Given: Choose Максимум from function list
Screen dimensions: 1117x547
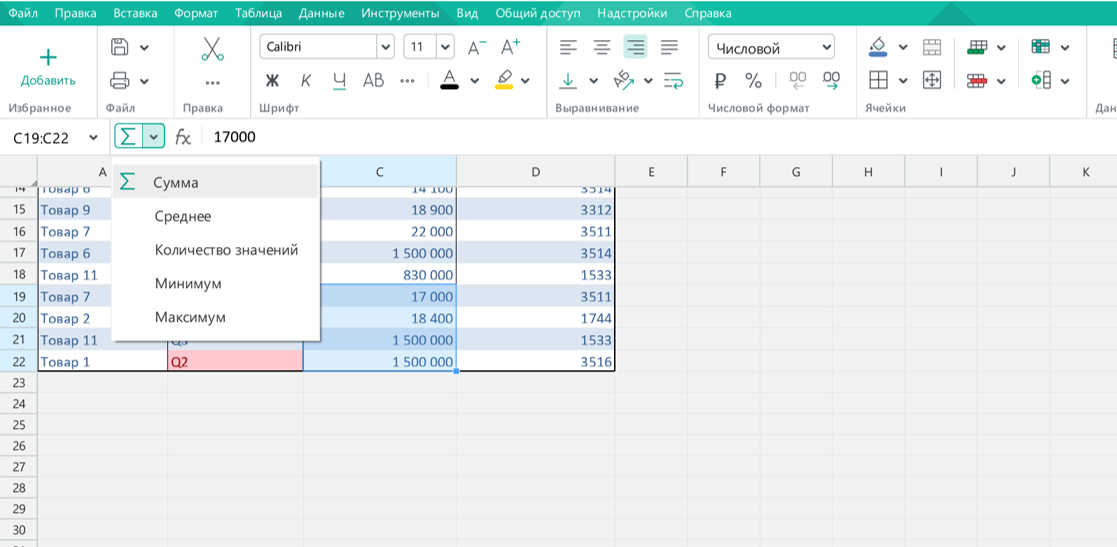Looking at the screenshot, I should click(x=215, y=317).
